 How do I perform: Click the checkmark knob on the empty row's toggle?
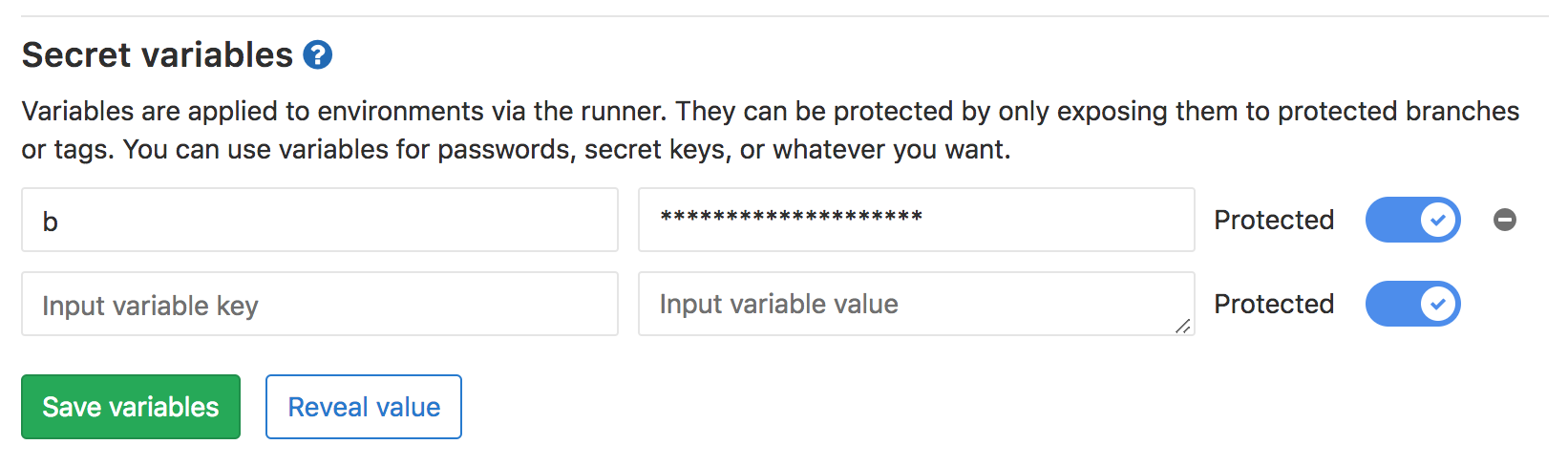[x=1438, y=305]
